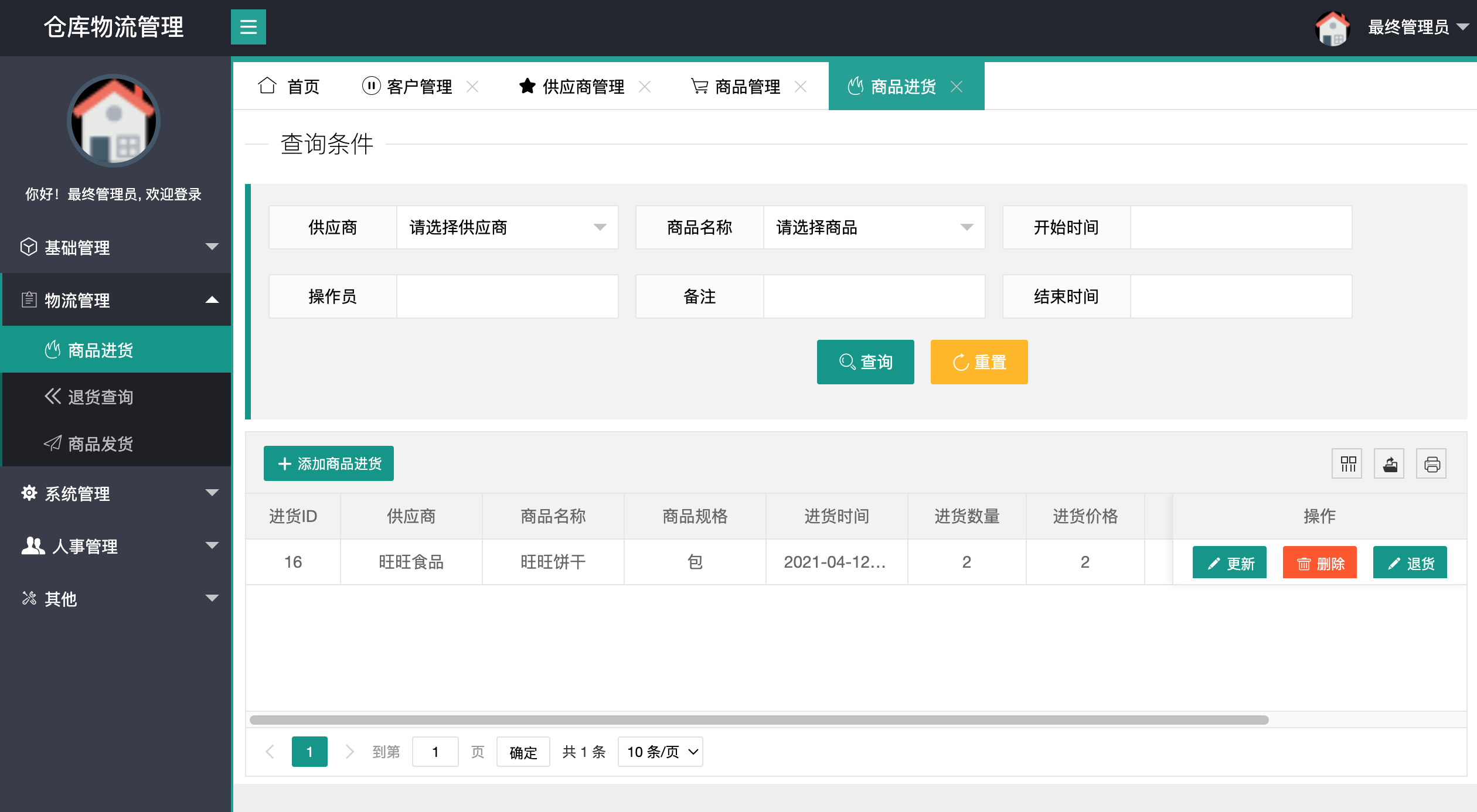Switch to the 首页 tab
The width and height of the screenshot is (1477, 812).
coord(288,86)
